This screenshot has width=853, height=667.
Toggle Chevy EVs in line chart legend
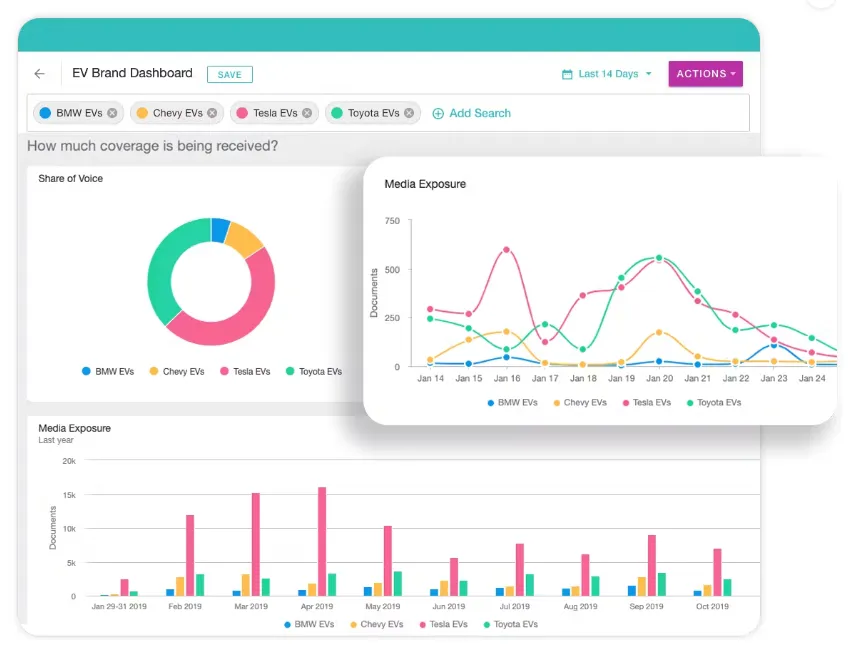[580, 403]
